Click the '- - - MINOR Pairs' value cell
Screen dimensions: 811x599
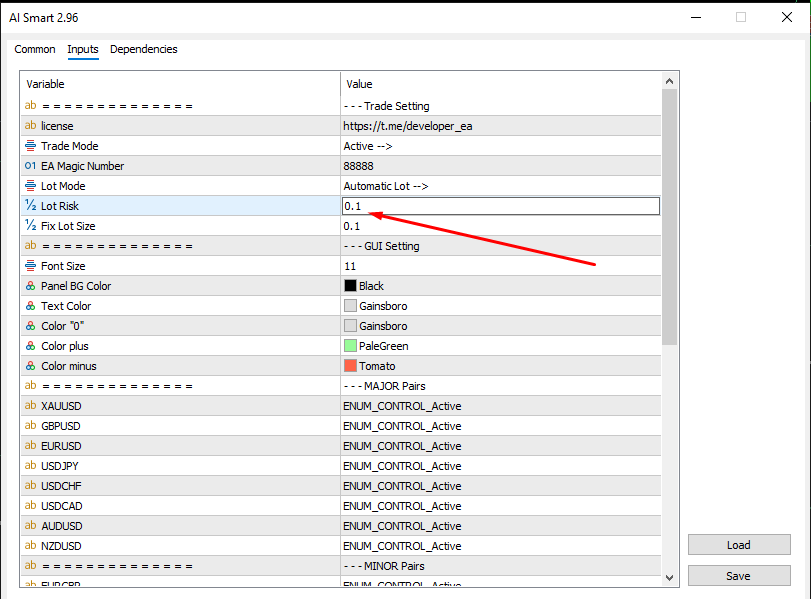tap(501, 566)
